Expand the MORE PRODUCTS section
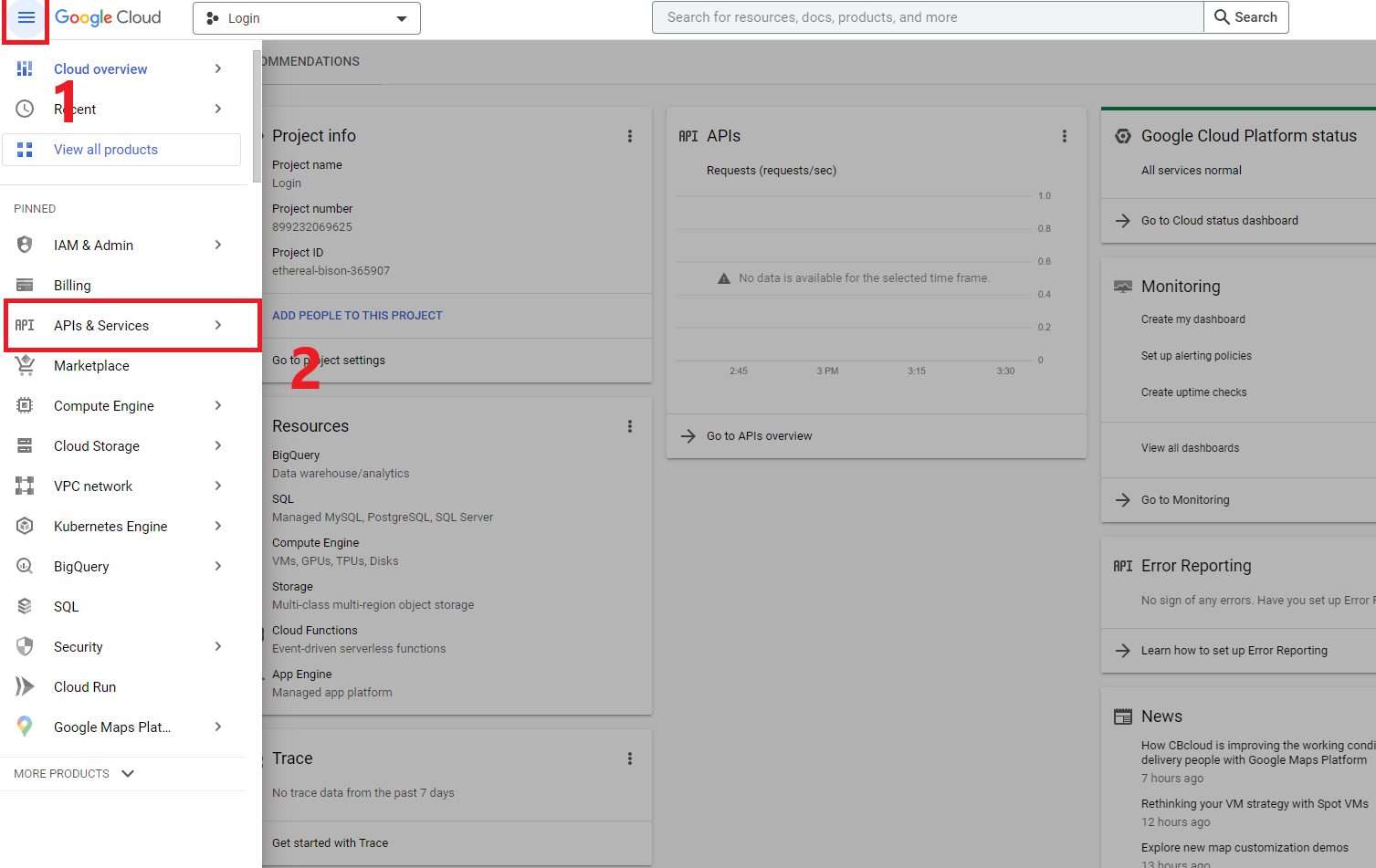This screenshot has width=1376, height=868. tap(75, 773)
